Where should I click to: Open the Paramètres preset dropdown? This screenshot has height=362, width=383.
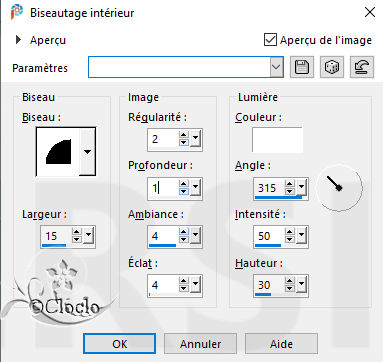coord(276,67)
